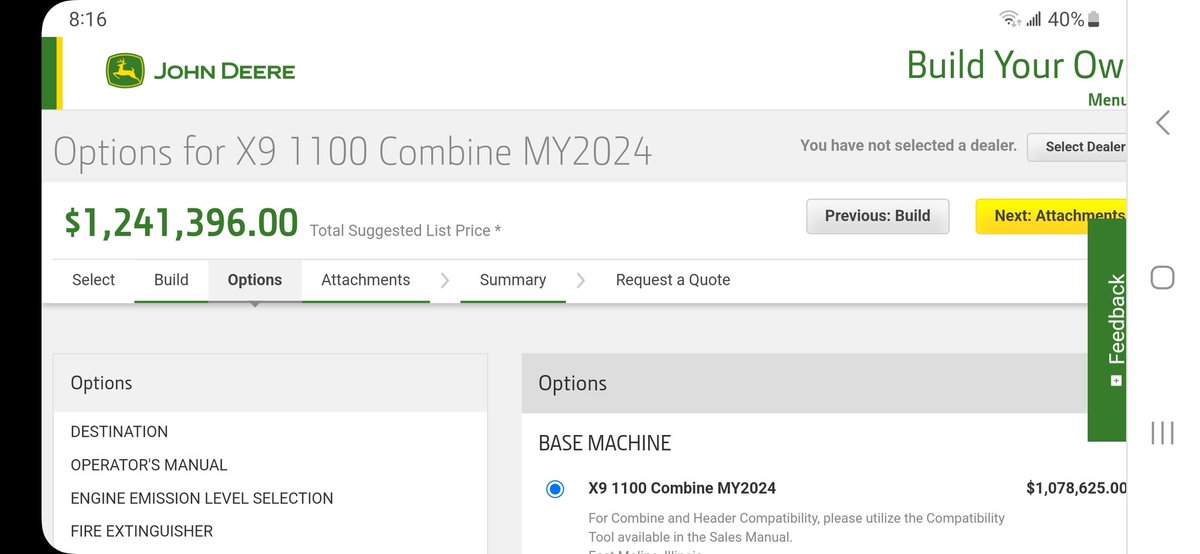Click the Options for X9 1100 Combine title
This screenshot has height=554, width=1200.
(x=353, y=152)
